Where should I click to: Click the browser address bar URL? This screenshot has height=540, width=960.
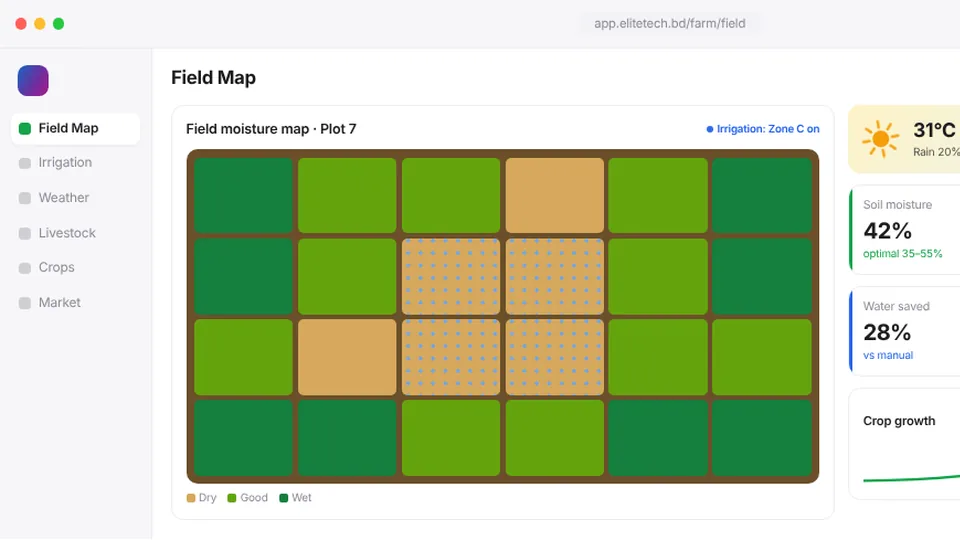[670, 23]
